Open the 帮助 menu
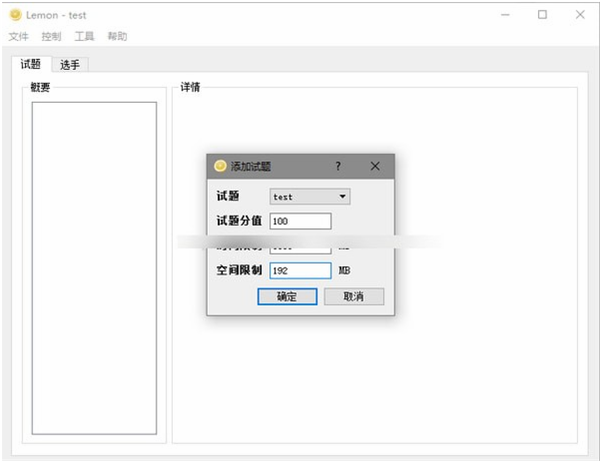 coord(117,37)
